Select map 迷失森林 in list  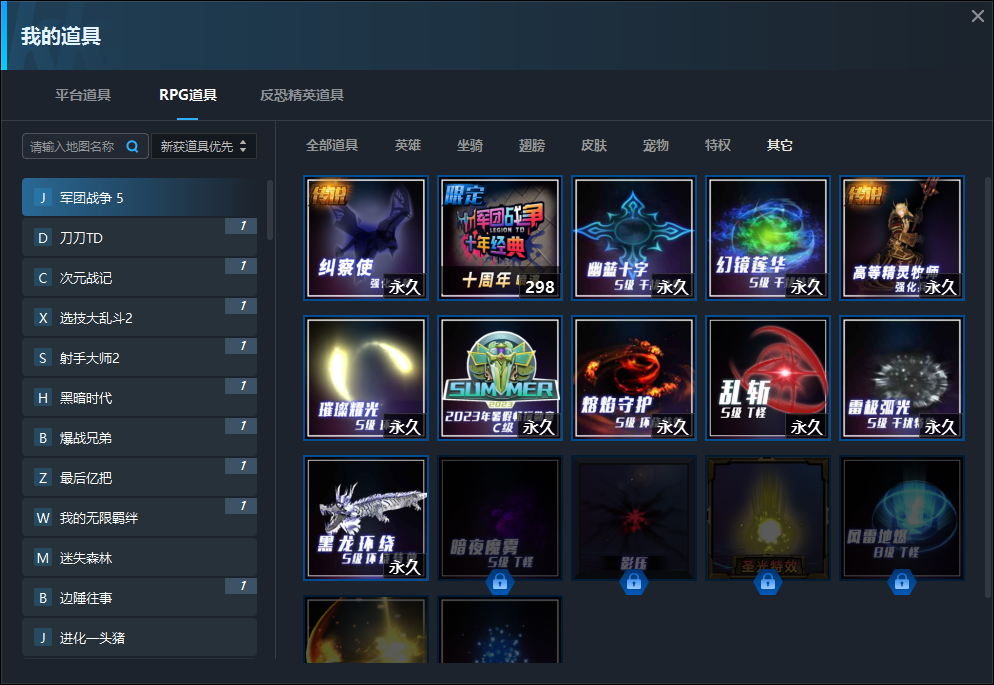point(139,558)
